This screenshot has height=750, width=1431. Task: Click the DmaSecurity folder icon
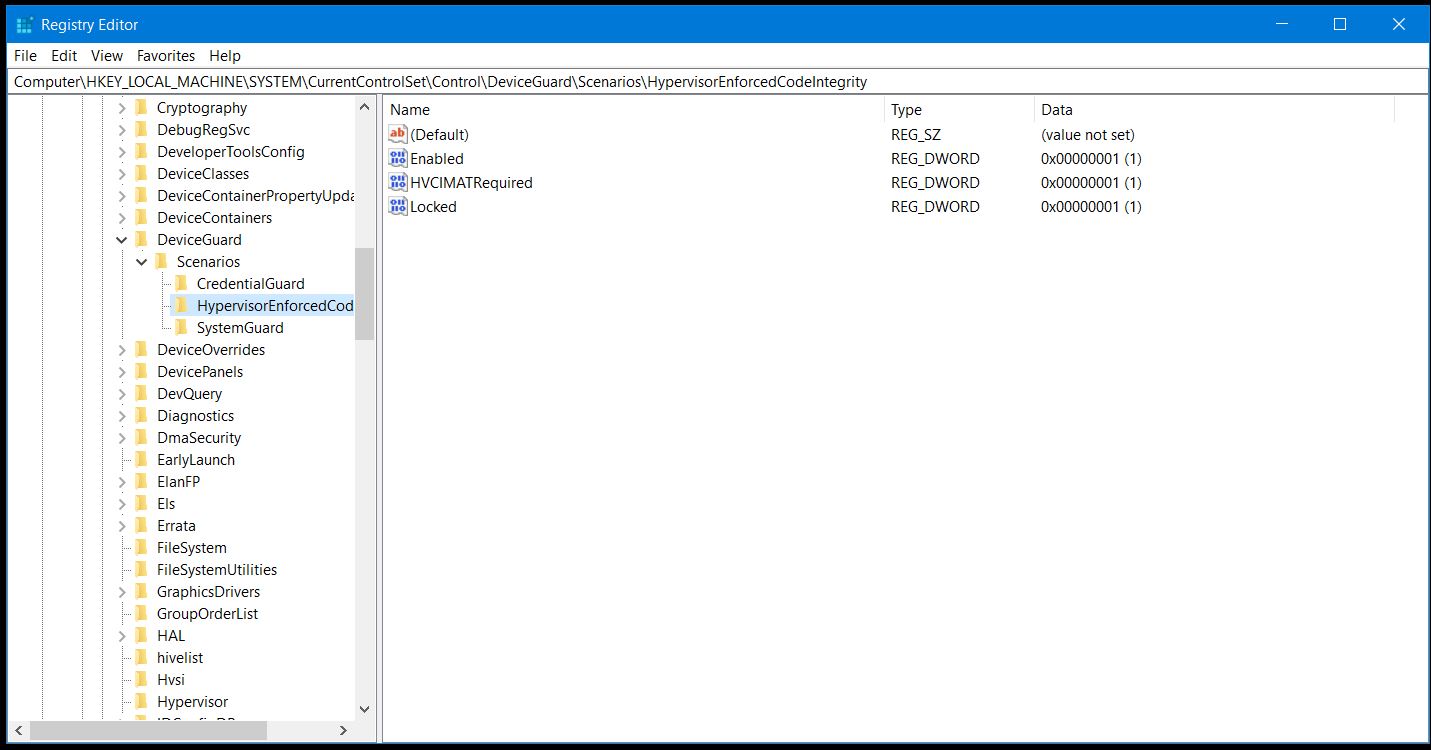[141, 438]
